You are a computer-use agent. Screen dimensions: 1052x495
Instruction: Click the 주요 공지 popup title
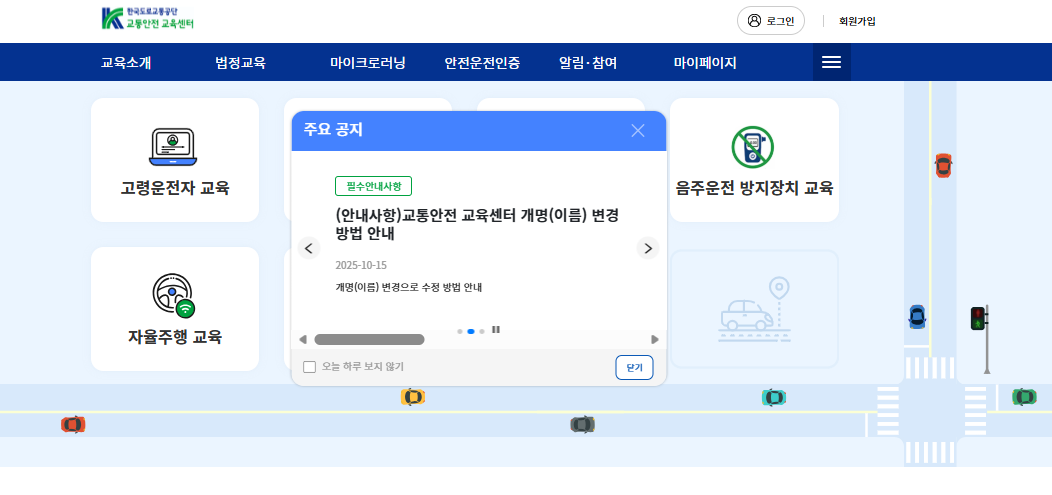click(333, 130)
